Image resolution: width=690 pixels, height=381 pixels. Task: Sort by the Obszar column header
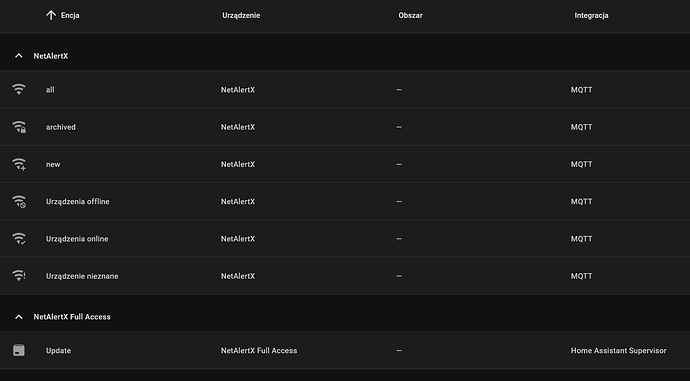(x=410, y=15)
